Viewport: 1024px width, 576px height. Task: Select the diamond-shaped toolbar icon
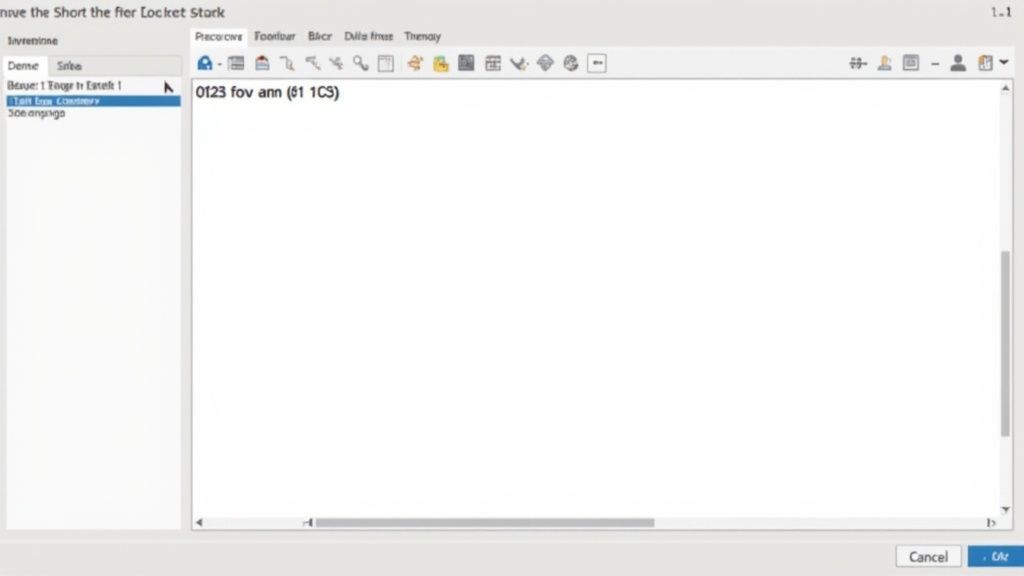click(x=546, y=62)
